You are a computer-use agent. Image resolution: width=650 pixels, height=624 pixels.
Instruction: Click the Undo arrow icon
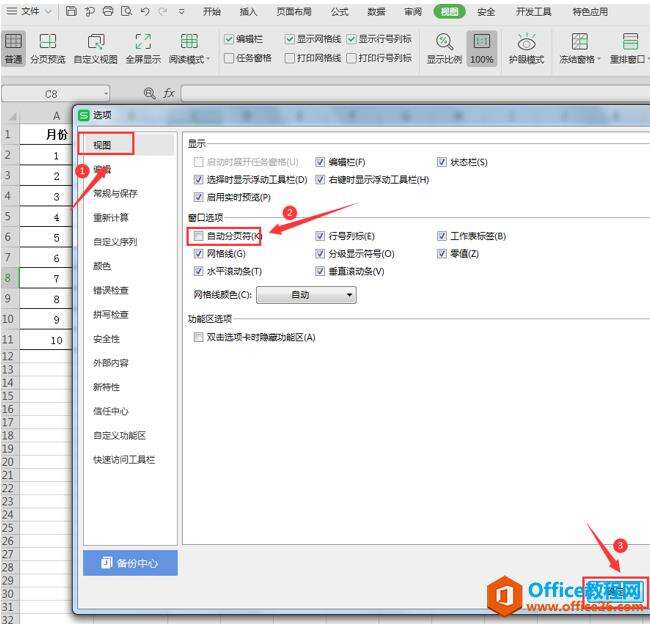(145, 11)
